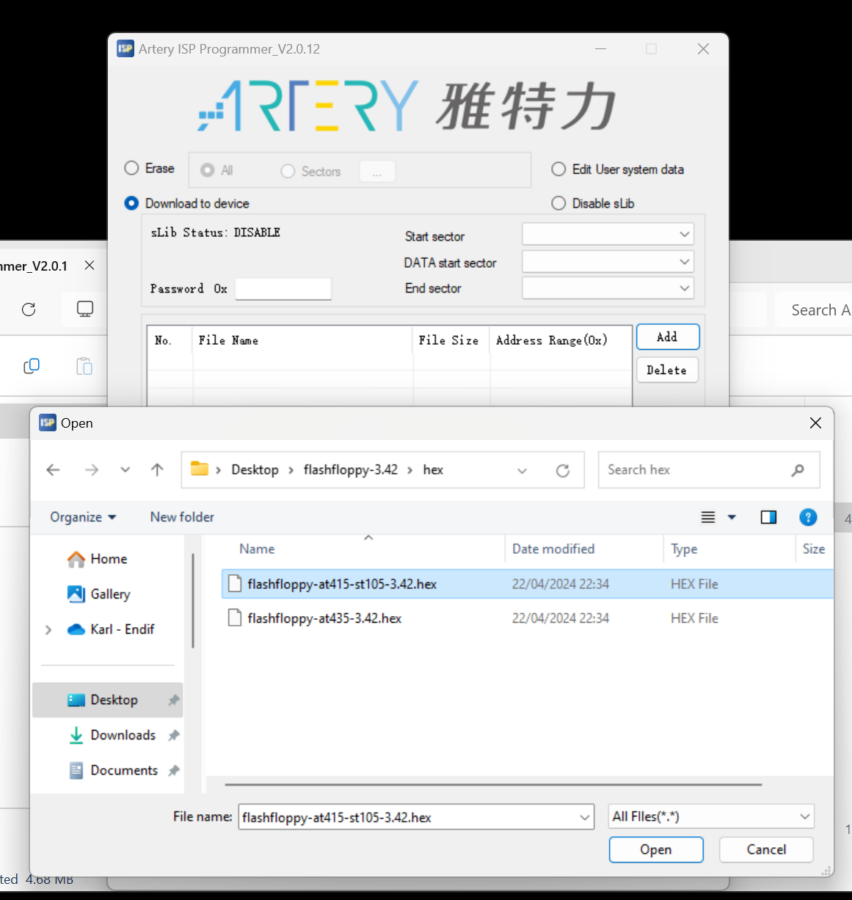Open Karl - Endif OneDrive folder
This screenshot has height=900, width=852.
pos(122,630)
